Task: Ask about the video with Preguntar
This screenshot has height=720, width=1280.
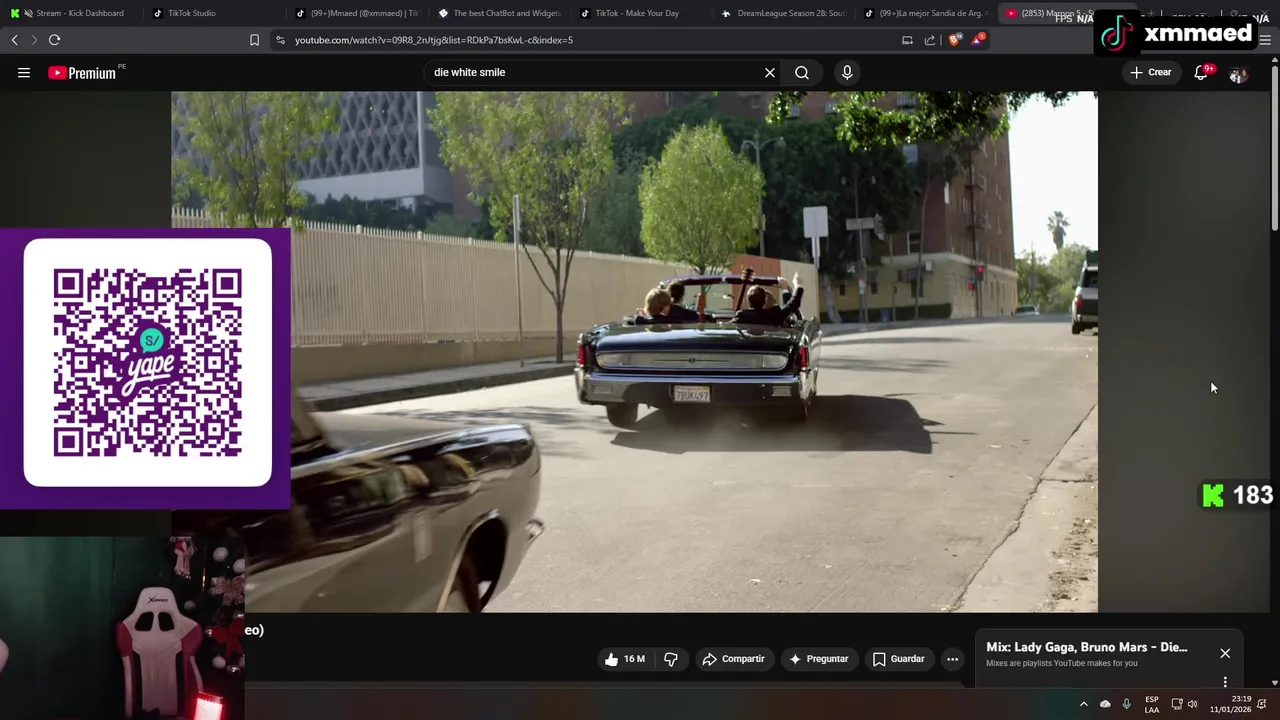Action: pos(818,659)
